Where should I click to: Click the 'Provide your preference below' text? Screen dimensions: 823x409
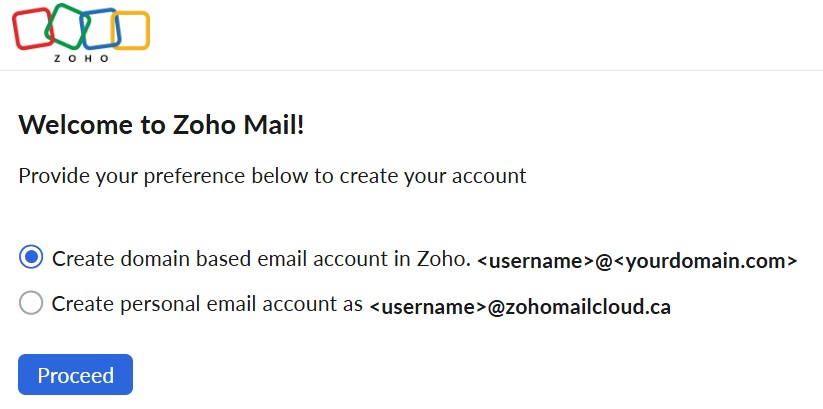(150, 177)
